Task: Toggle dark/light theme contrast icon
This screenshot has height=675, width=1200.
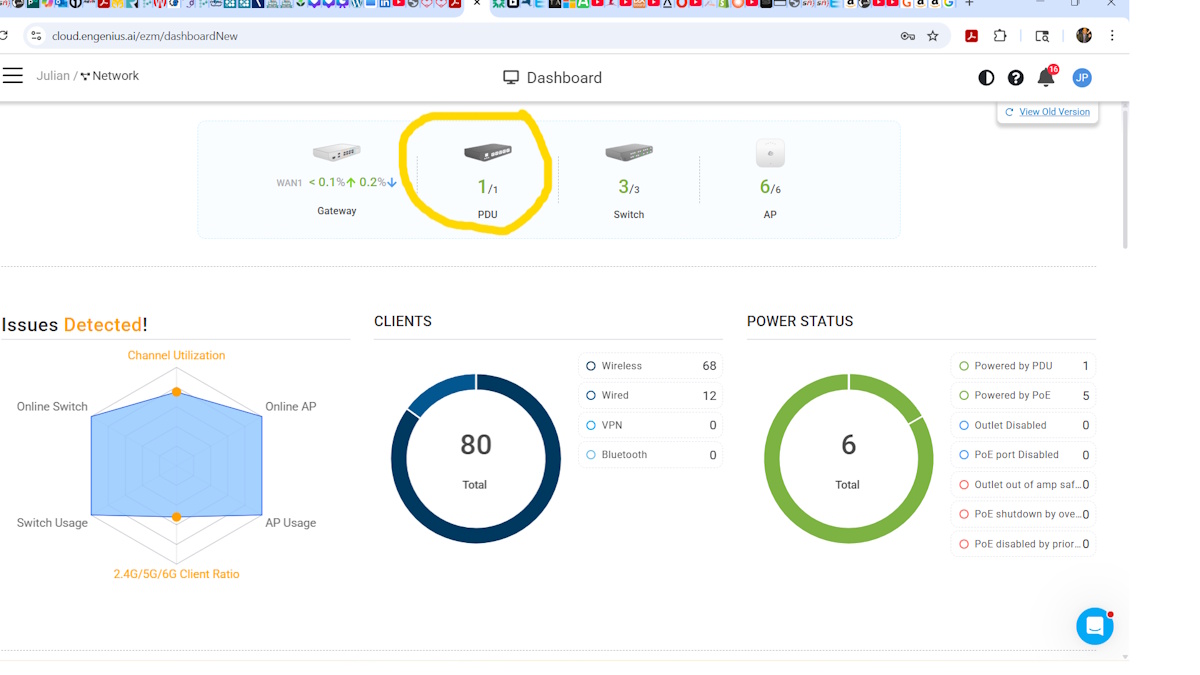Action: (x=986, y=78)
